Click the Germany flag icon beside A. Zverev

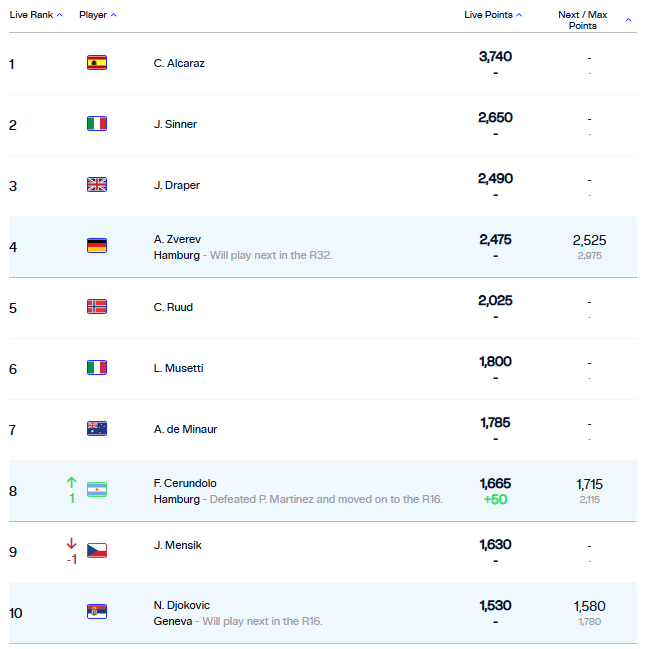[97, 246]
